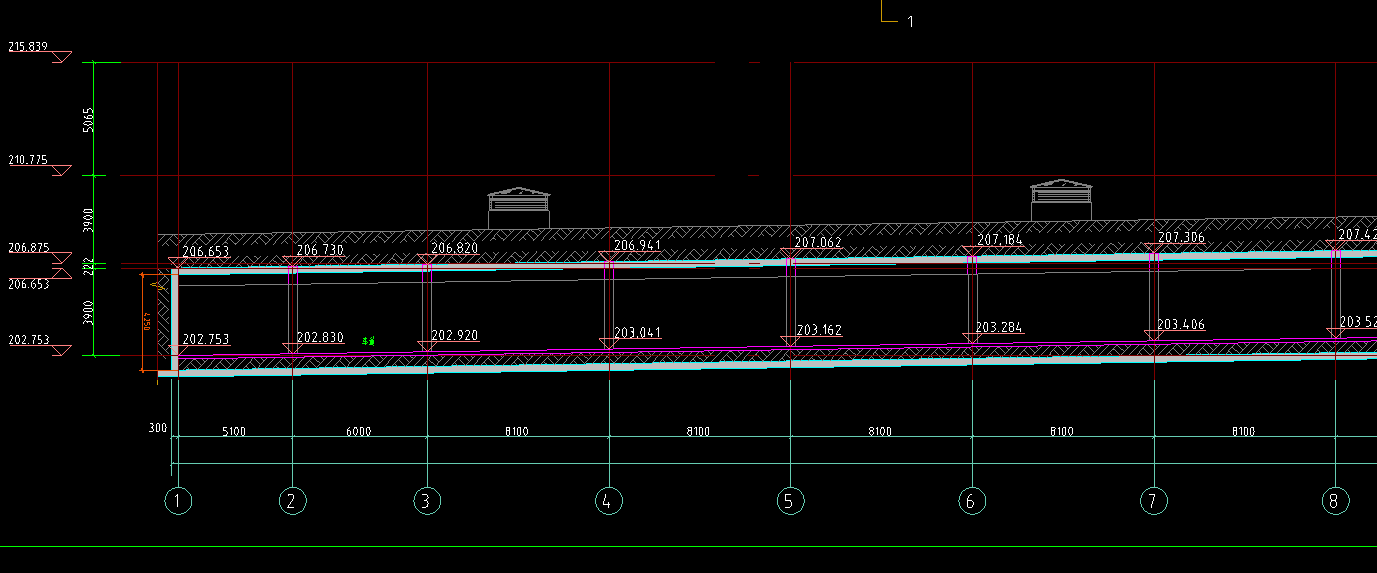Select the right roof ventilator symbol
Viewport: 1377px width, 573px height.
[x=1061, y=200]
